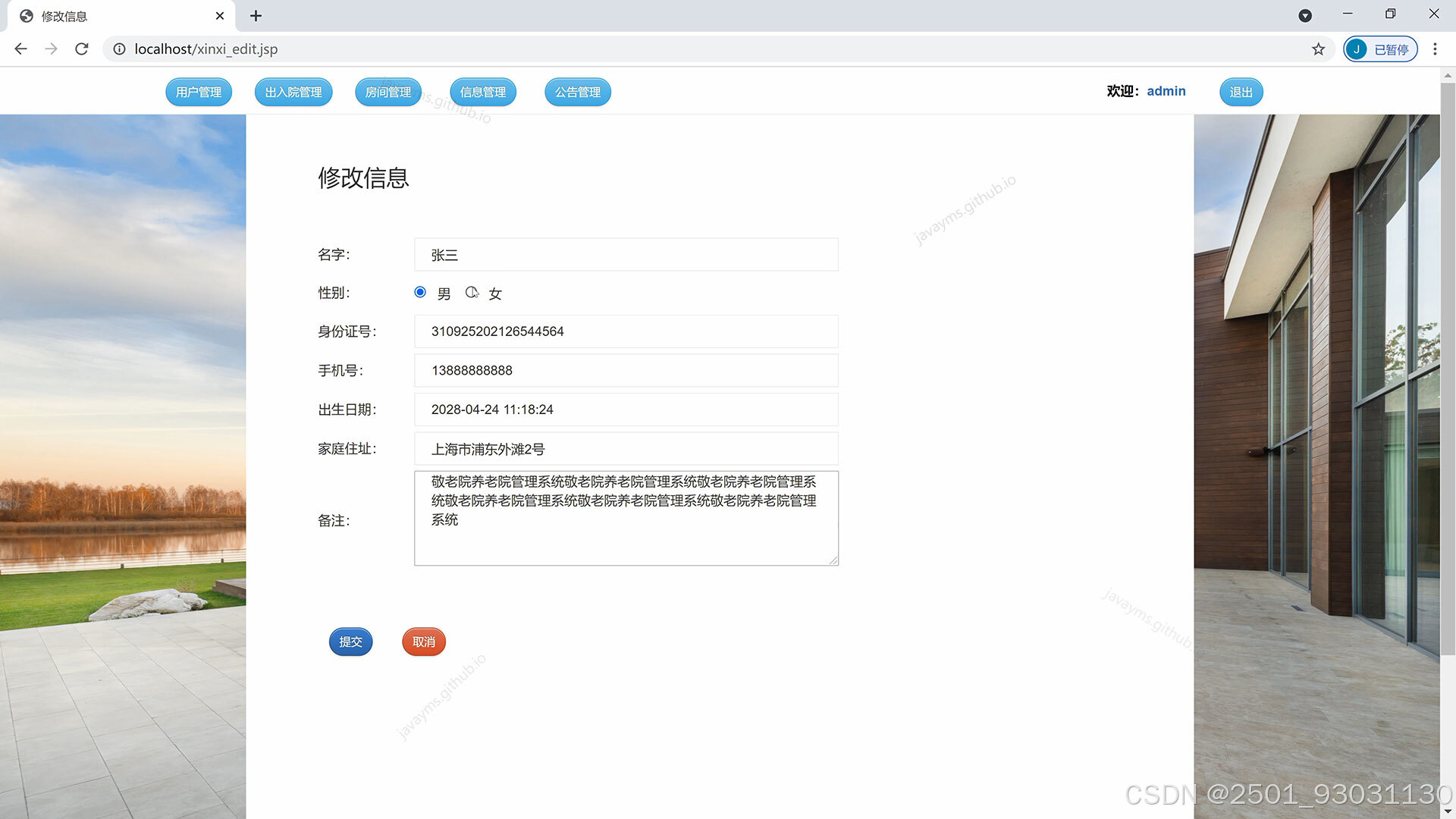Select the 女 gender radio button
The image size is (1456, 819).
(x=472, y=292)
